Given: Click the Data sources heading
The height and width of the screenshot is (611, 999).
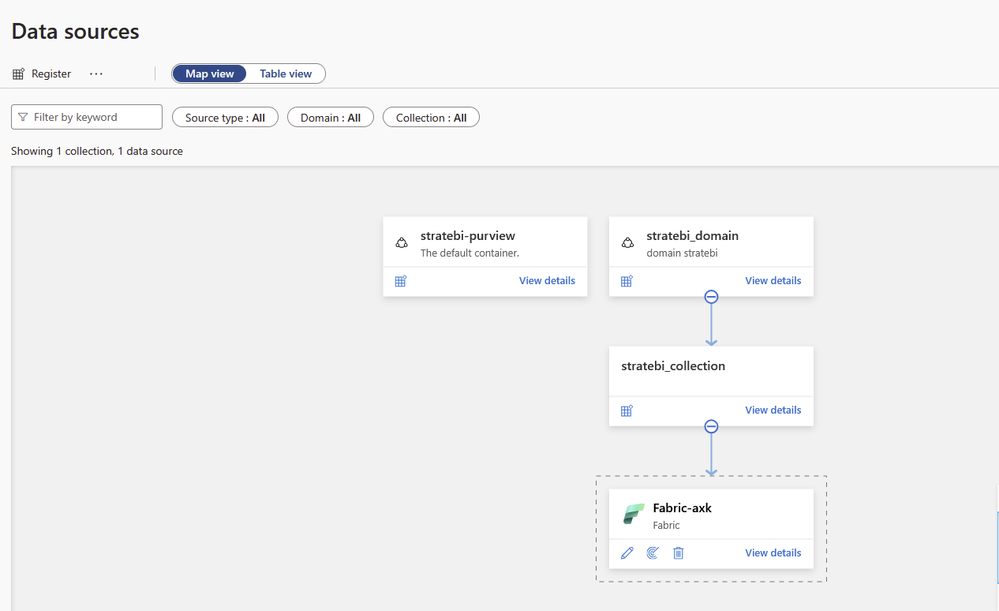Looking at the screenshot, I should click(x=75, y=31).
